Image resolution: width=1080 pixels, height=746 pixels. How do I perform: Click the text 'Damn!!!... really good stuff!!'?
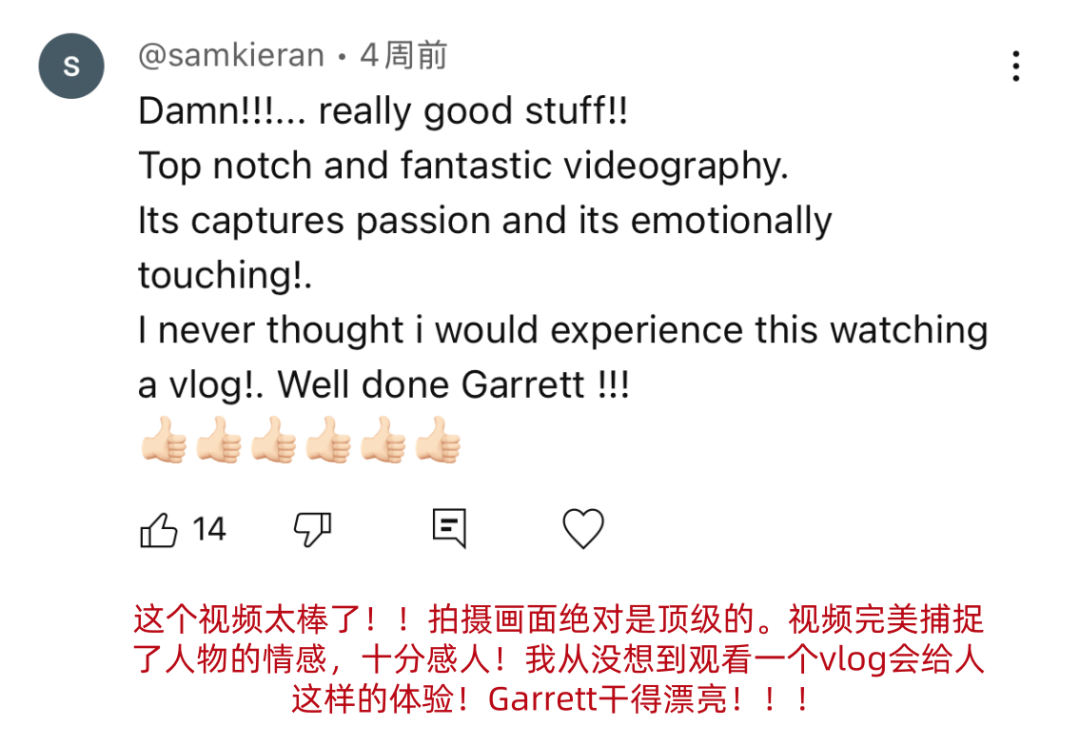click(x=383, y=112)
